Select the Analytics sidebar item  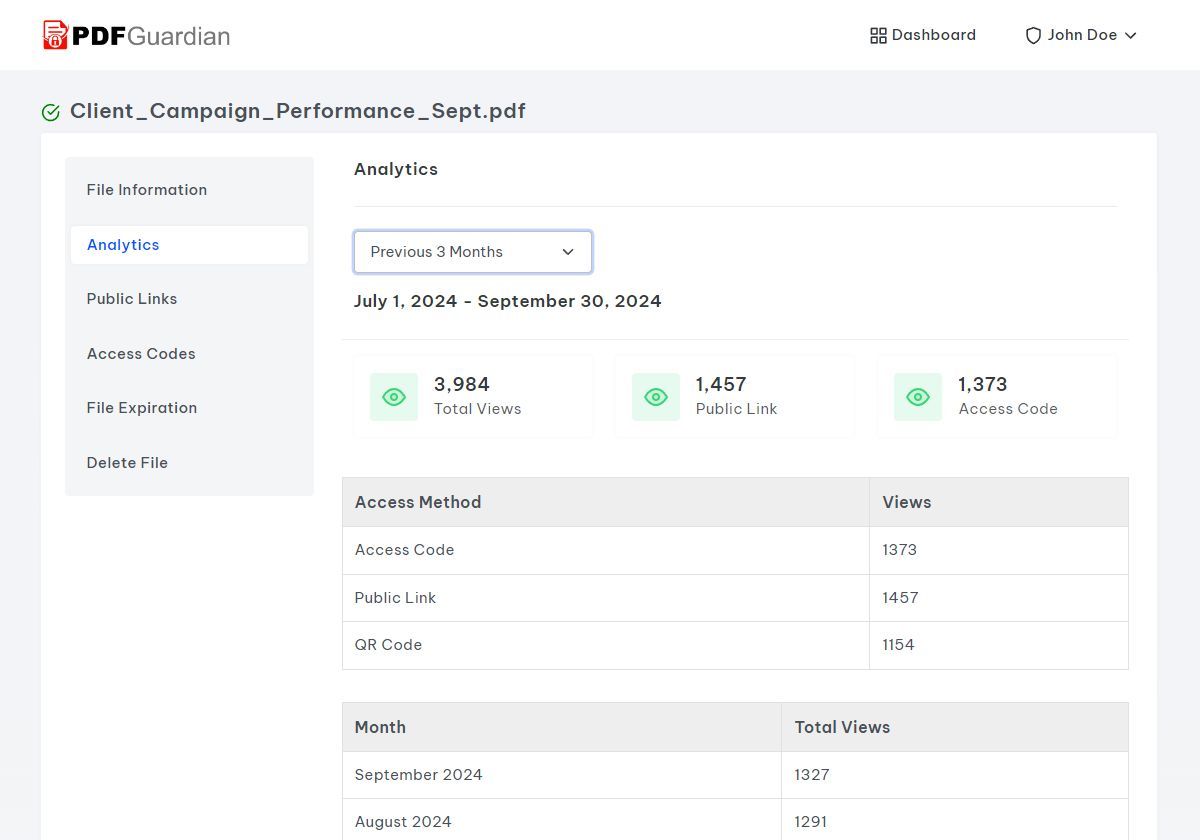coord(189,245)
